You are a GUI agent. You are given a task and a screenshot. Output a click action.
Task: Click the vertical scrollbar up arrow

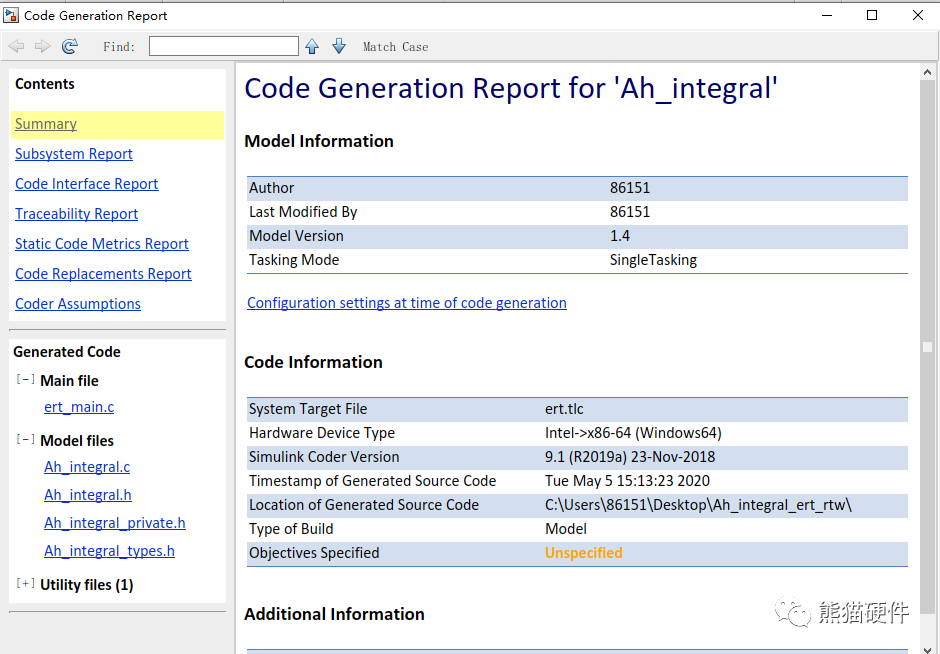(927, 73)
